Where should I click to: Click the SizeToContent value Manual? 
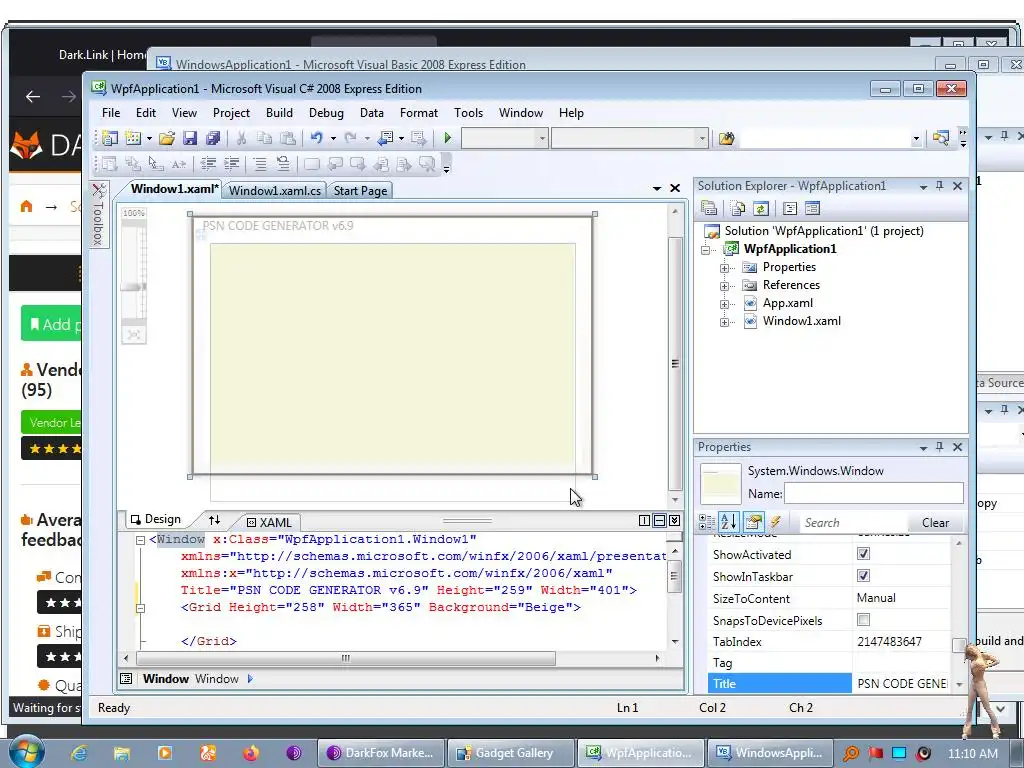pos(876,598)
